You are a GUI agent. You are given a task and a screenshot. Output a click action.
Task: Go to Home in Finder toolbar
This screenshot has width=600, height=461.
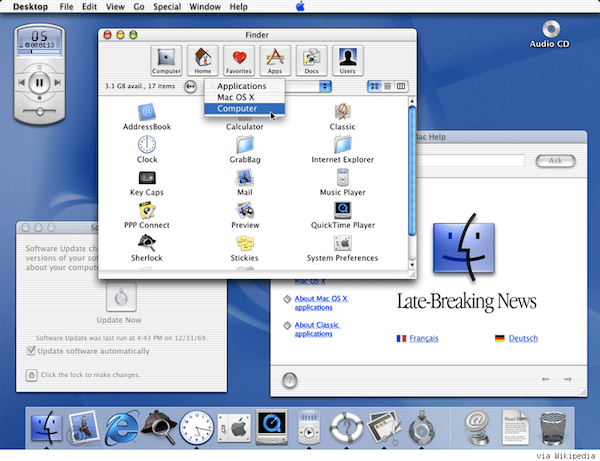tap(202, 60)
